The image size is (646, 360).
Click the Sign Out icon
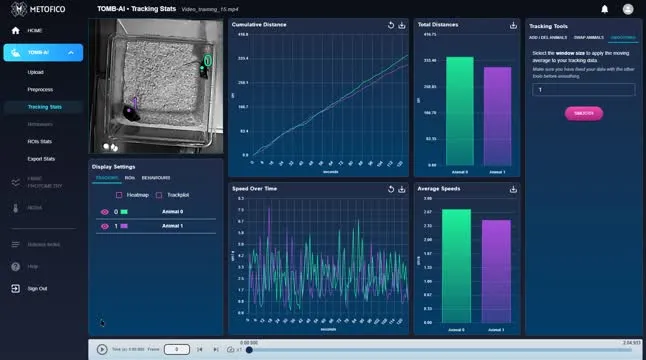click(16, 288)
